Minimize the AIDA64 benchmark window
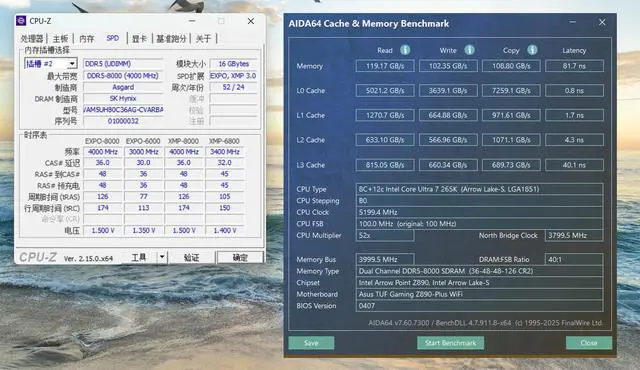Image resolution: width=640 pixels, height=370 pixels. [572, 22]
